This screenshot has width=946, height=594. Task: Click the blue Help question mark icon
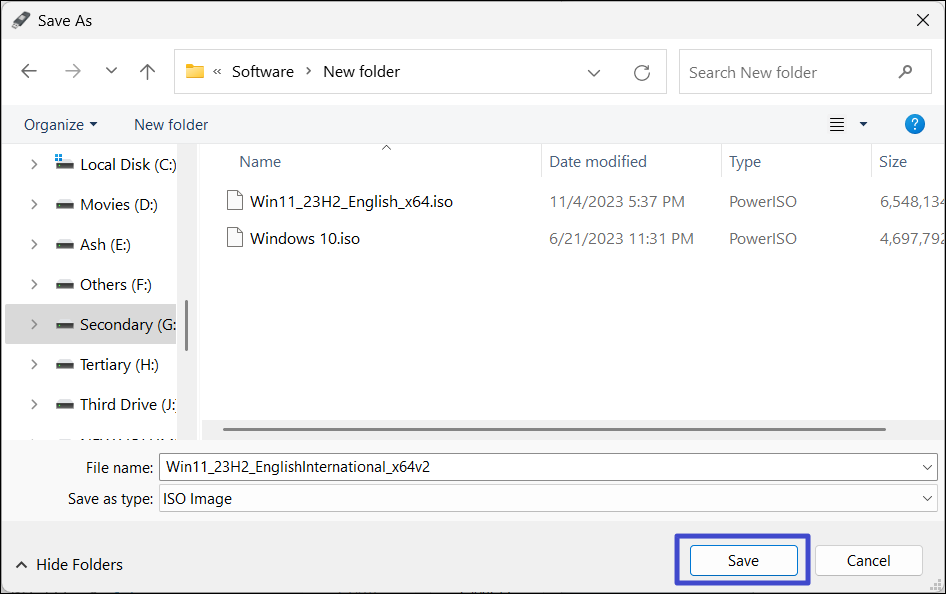point(914,124)
